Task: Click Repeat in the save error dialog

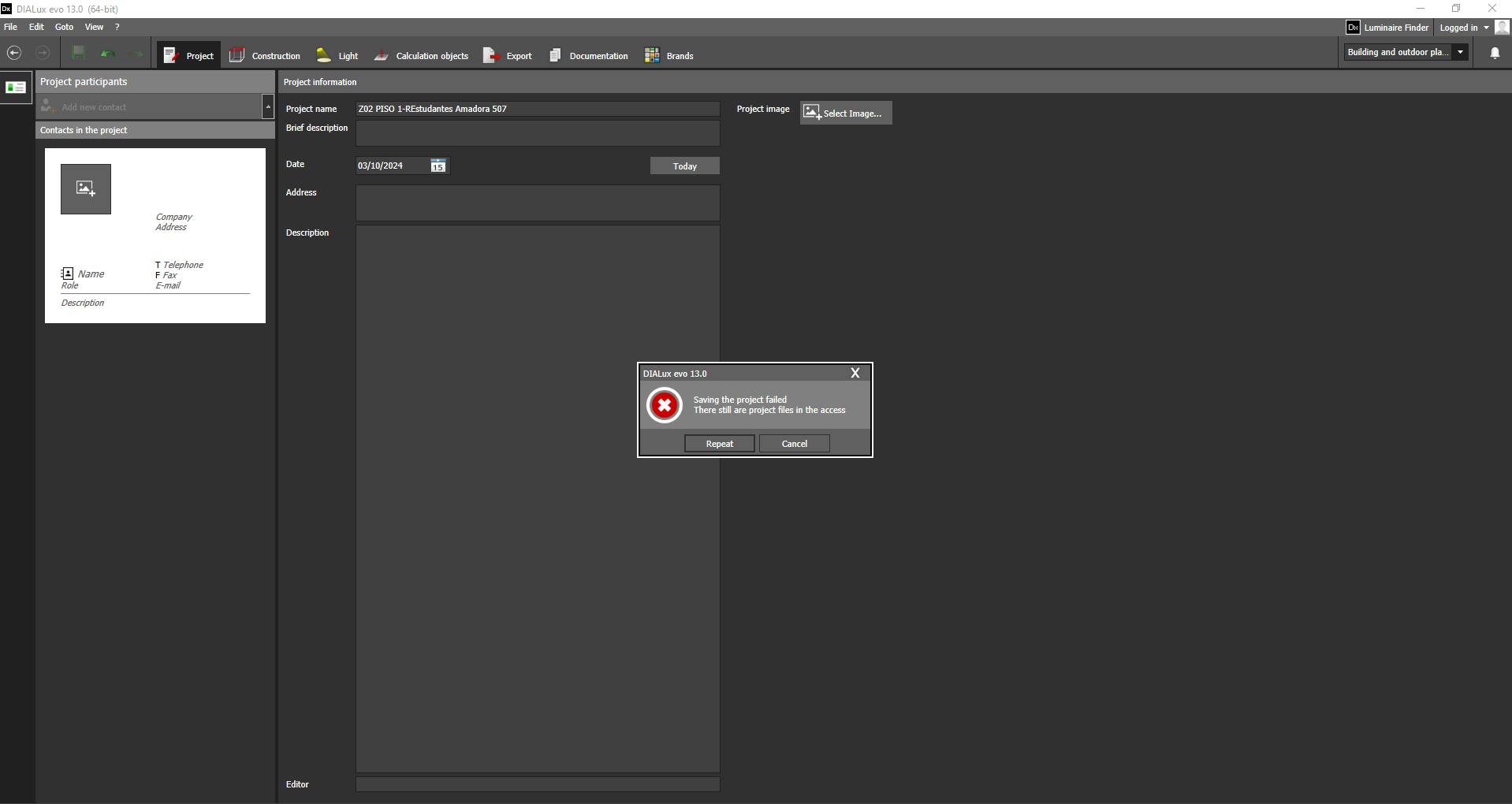Action: point(720,444)
